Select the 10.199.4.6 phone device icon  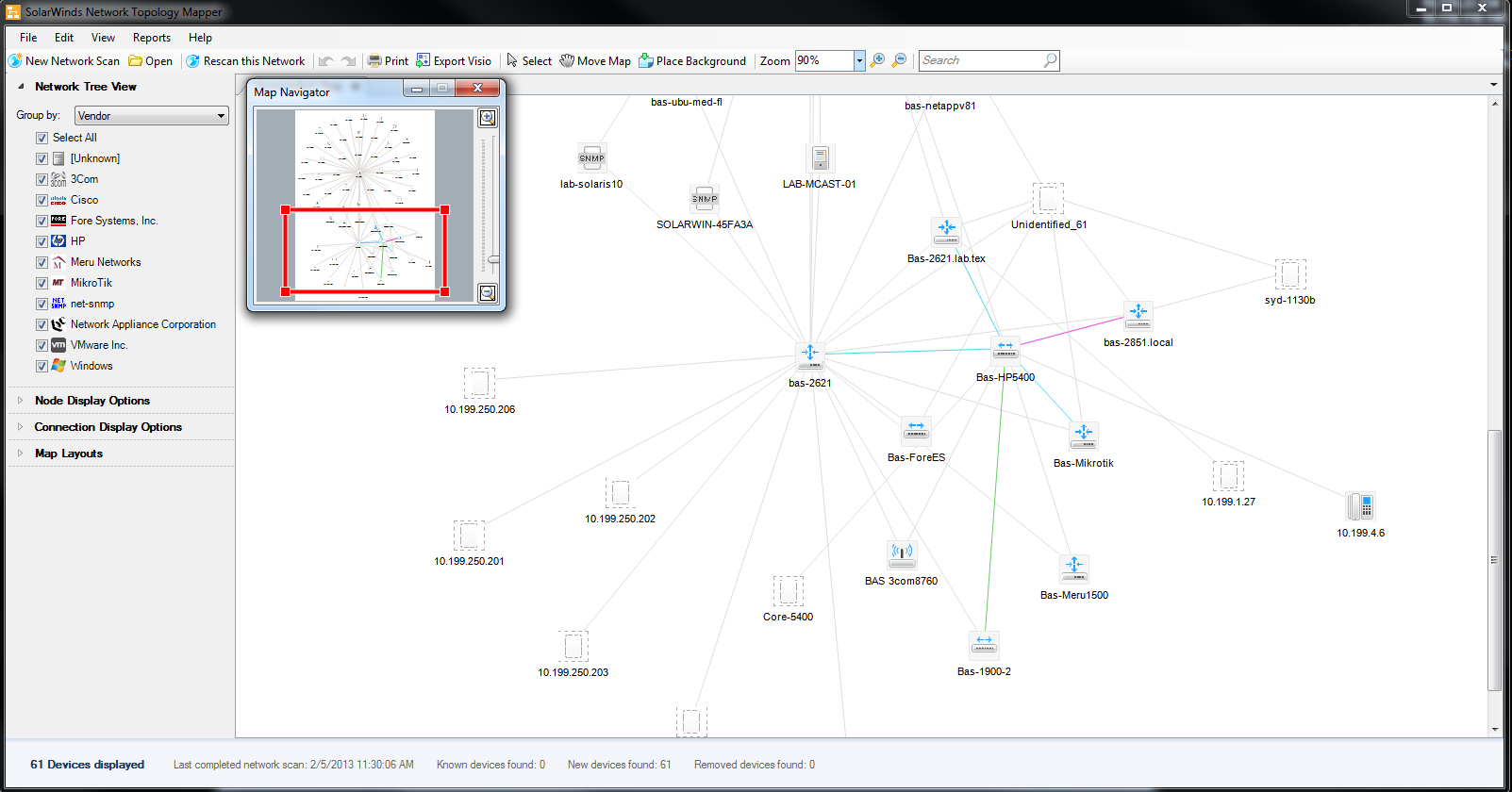[1361, 506]
